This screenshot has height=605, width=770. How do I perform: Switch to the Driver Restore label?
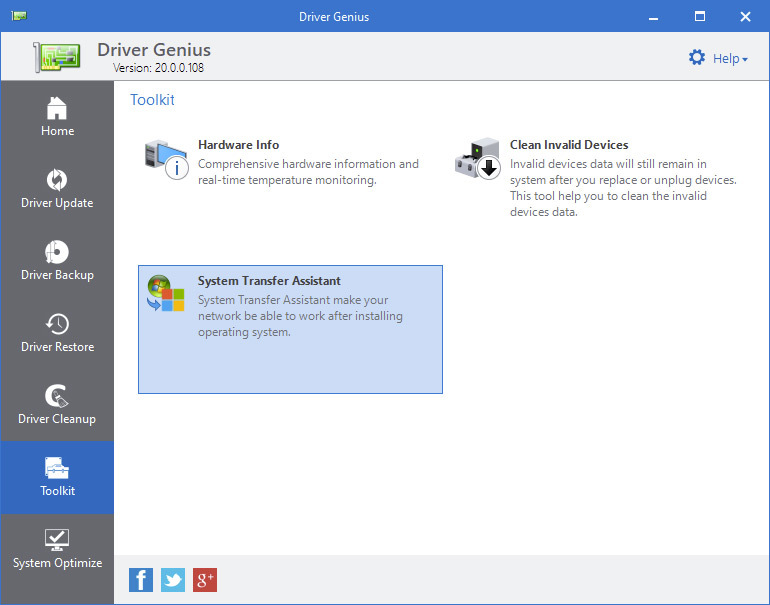[x=57, y=347]
